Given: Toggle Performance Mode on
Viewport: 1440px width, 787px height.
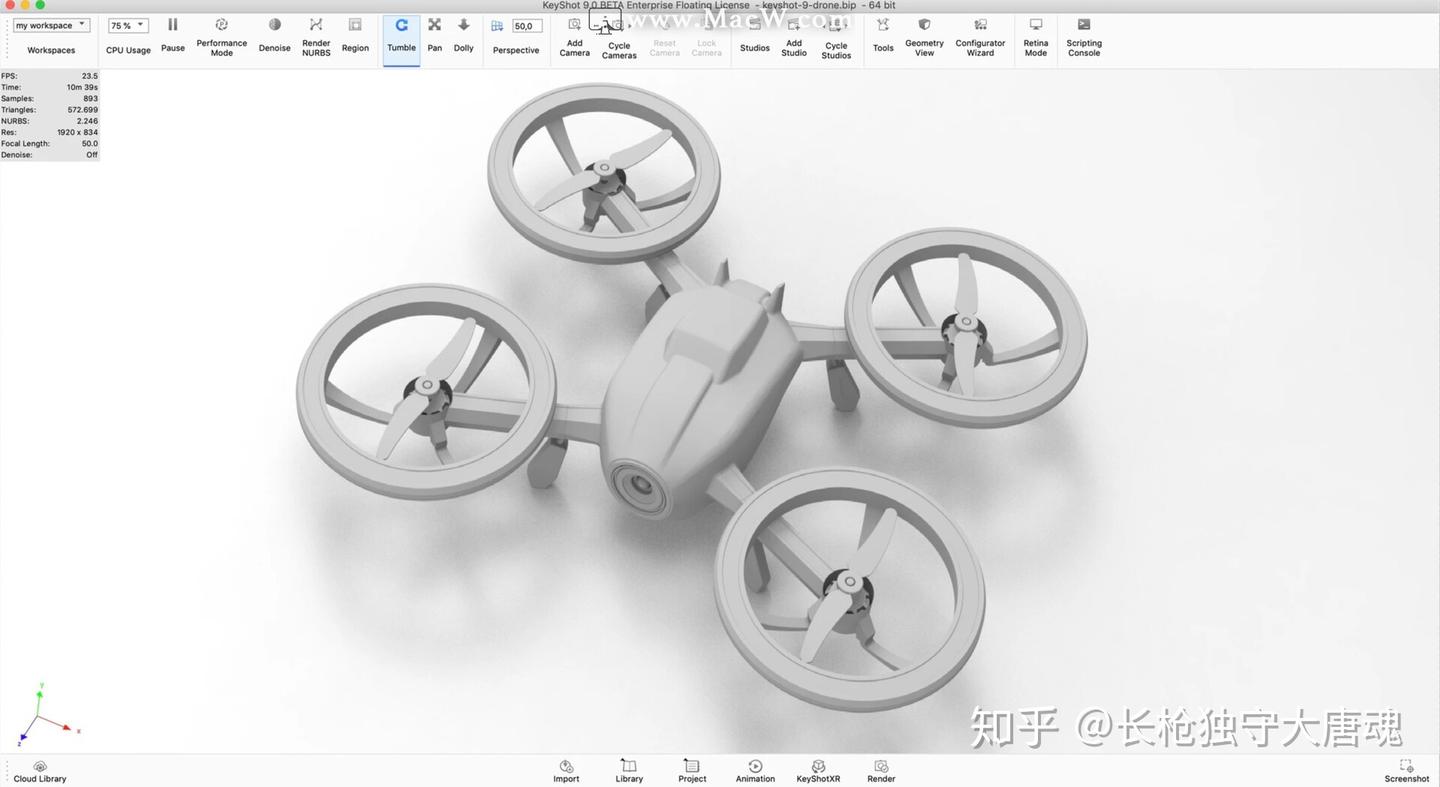Looking at the screenshot, I should point(221,25).
